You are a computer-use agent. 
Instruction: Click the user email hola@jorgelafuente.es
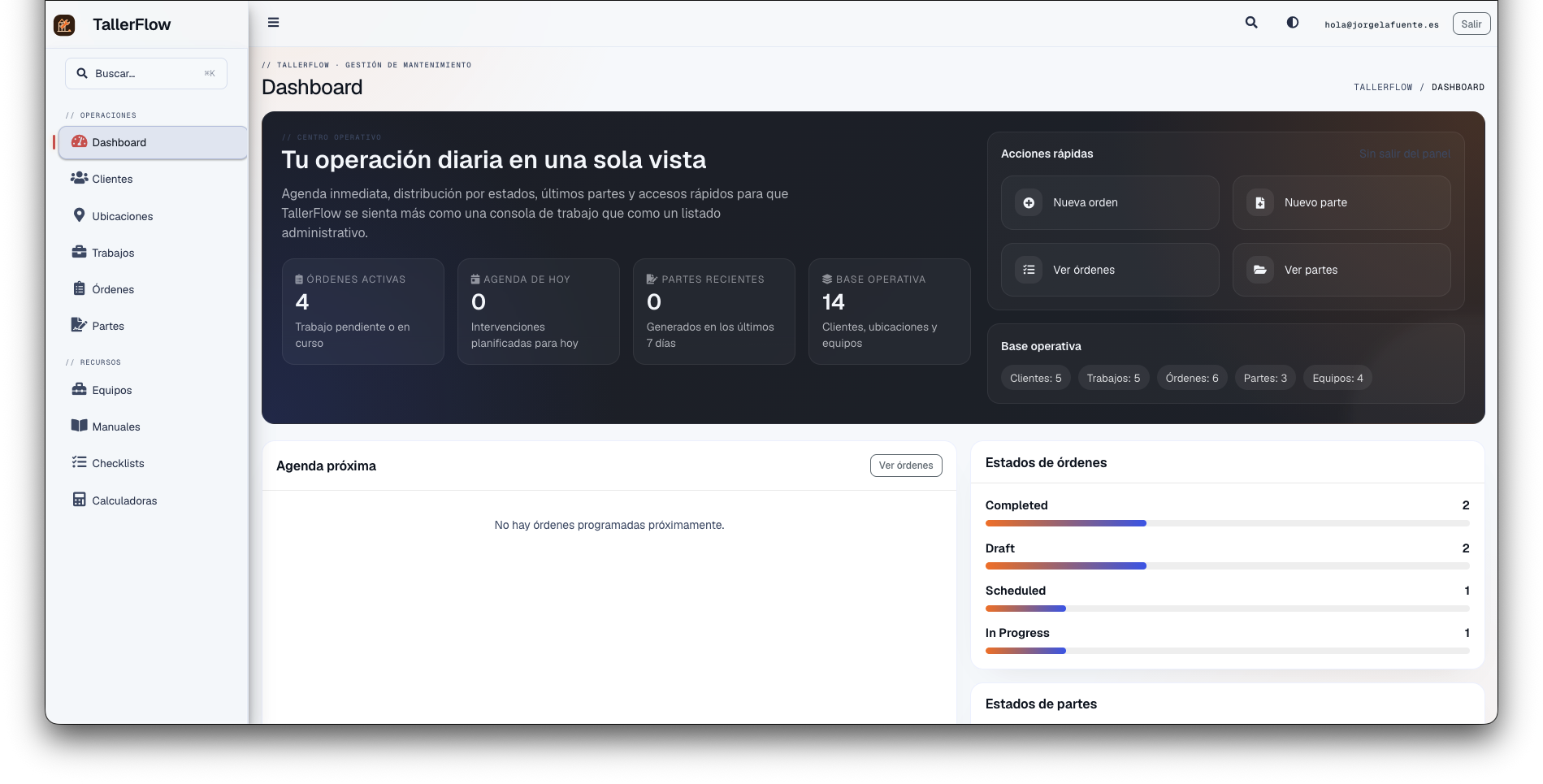coord(1381,24)
